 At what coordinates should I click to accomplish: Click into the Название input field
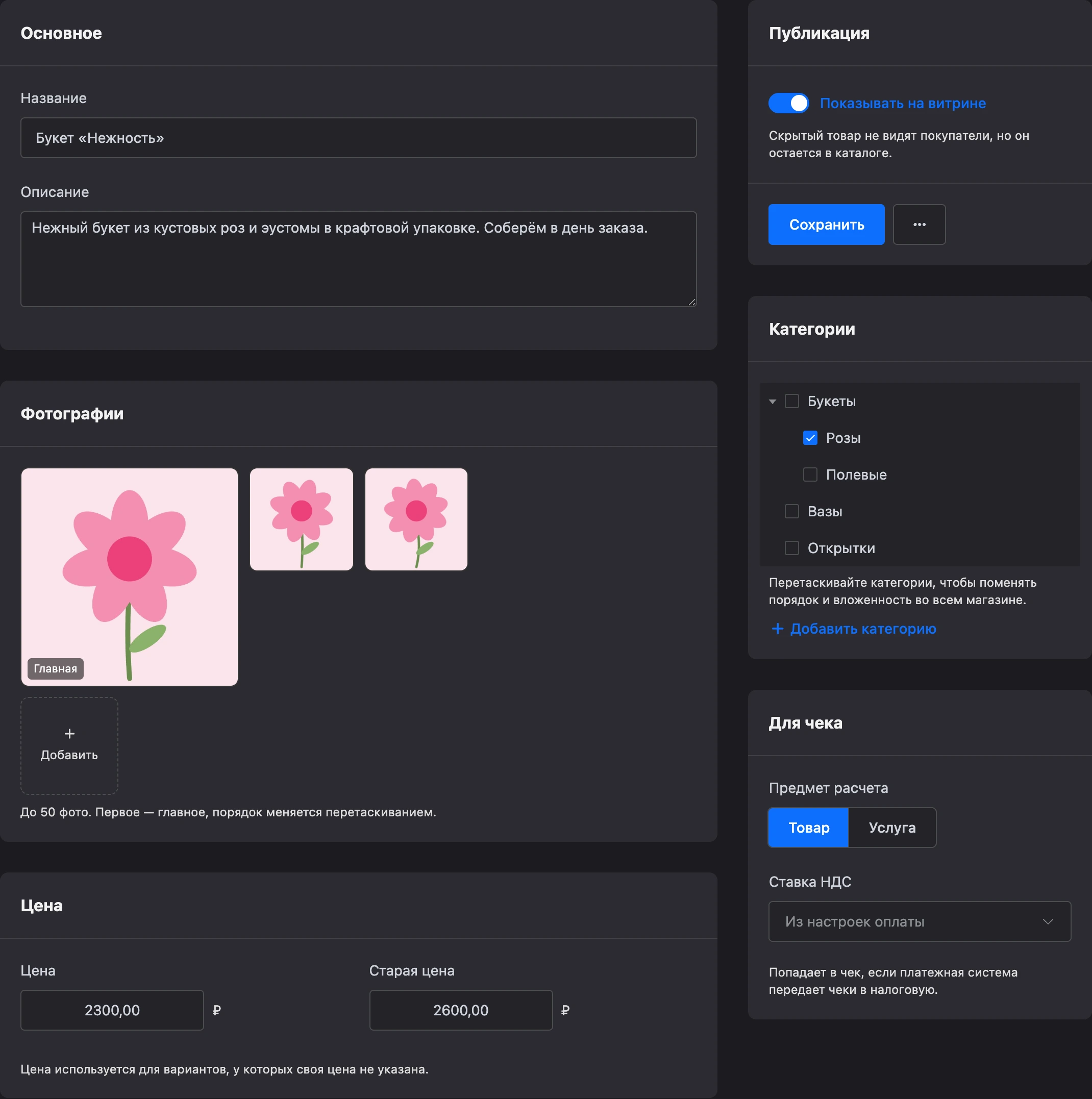tap(359, 138)
